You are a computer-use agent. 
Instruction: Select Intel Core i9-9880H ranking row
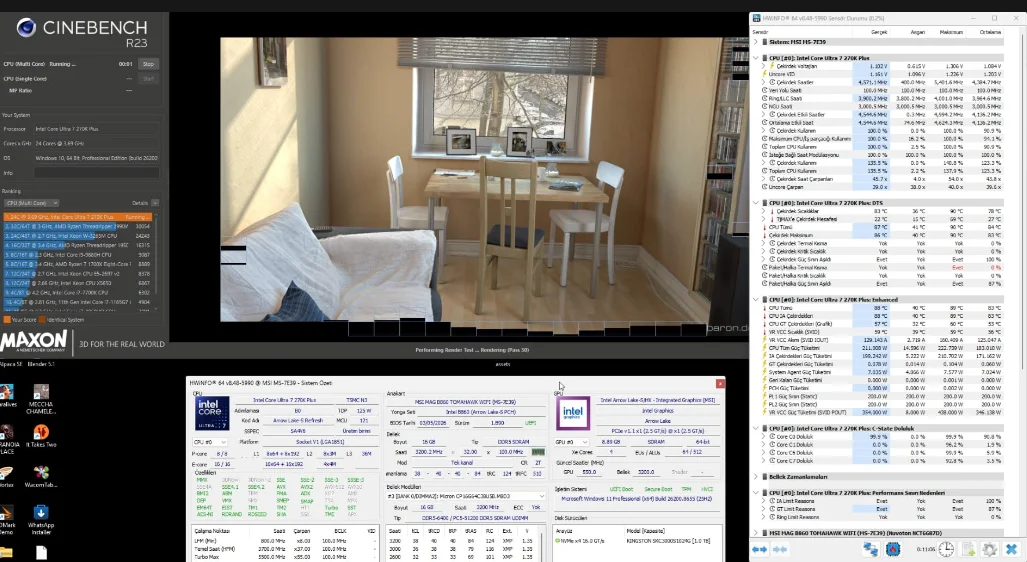(77, 255)
